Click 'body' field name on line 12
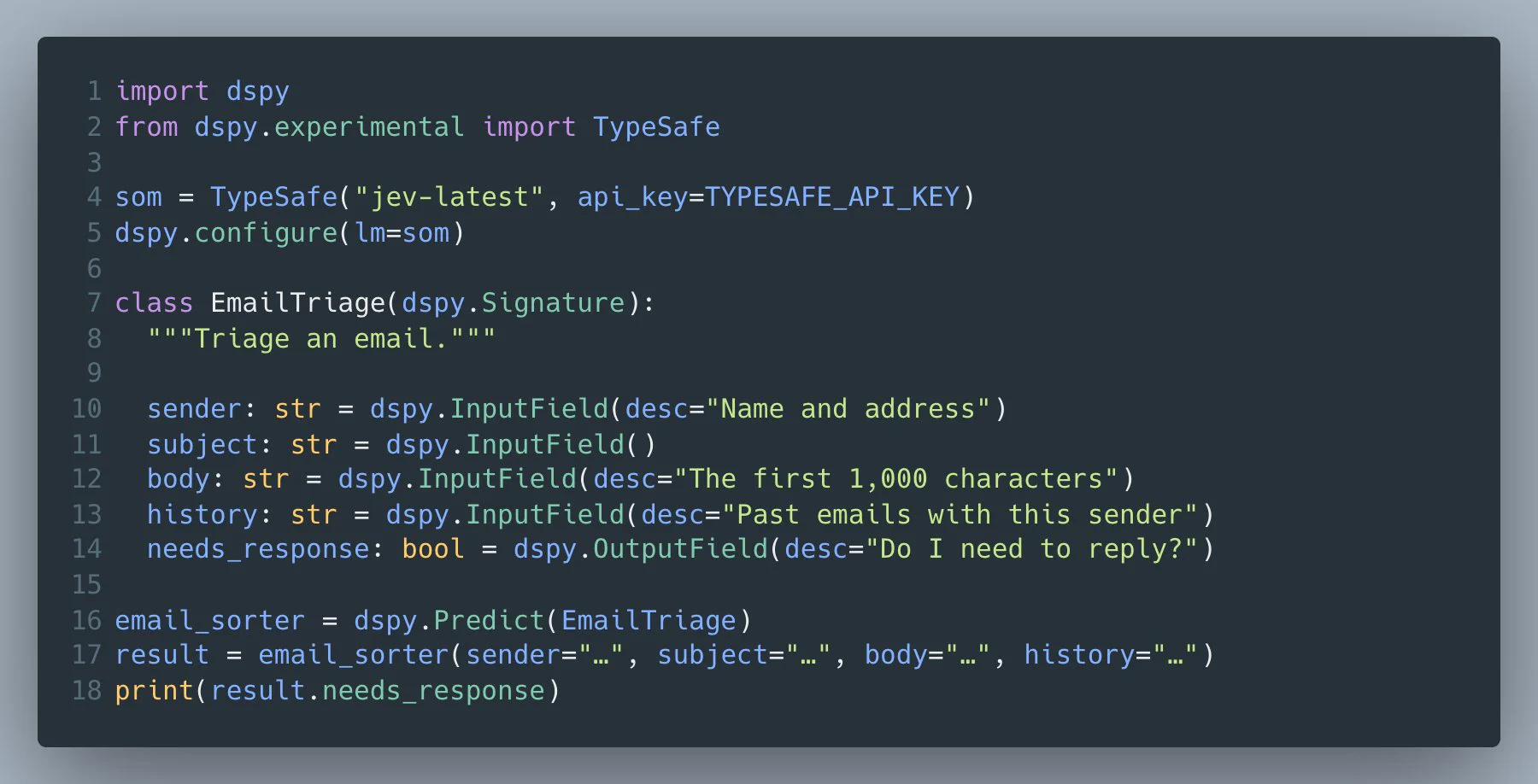1538x784 pixels. 179,479
